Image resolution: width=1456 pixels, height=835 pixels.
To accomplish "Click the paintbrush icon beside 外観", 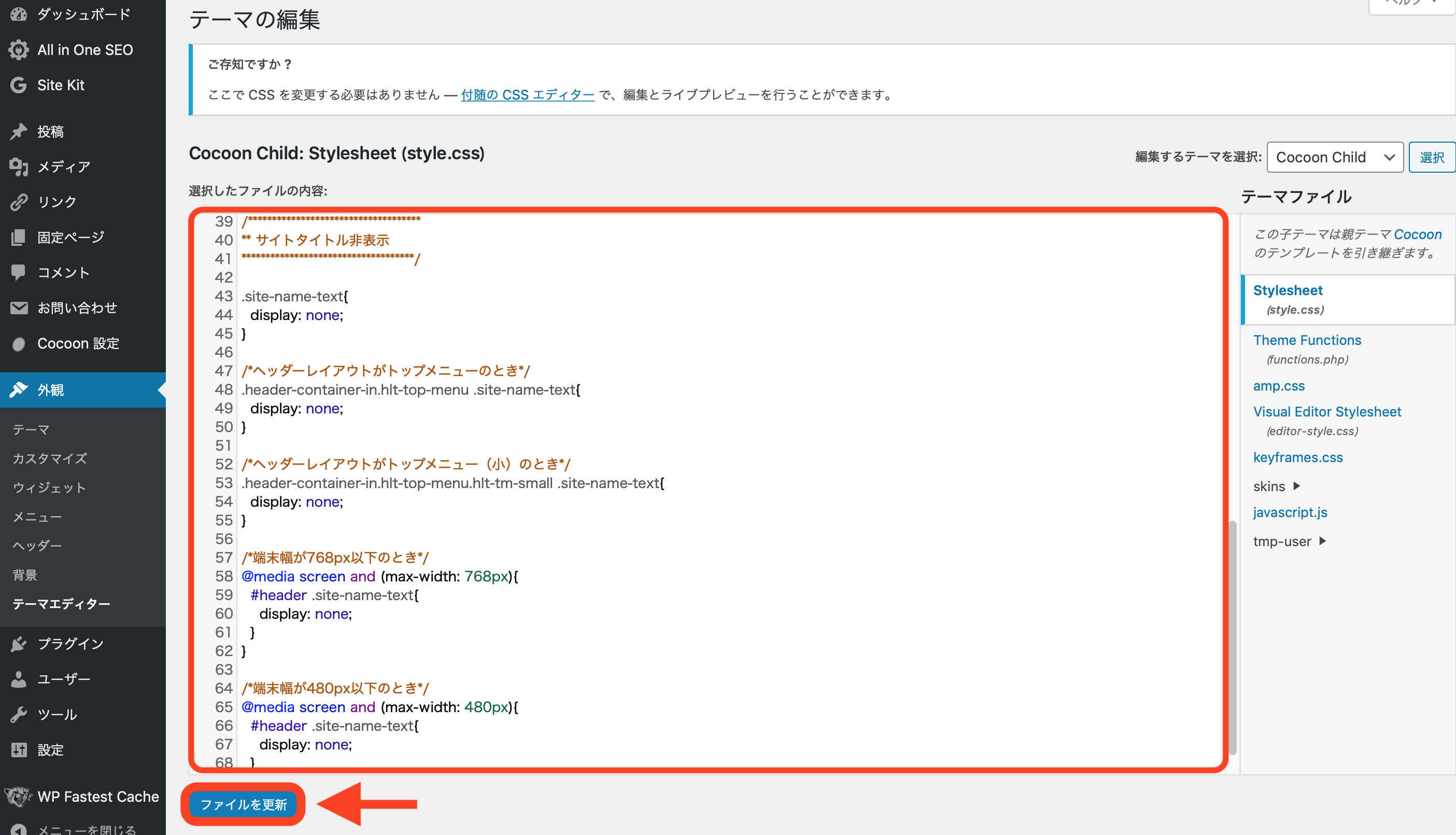I will point(19,390).
